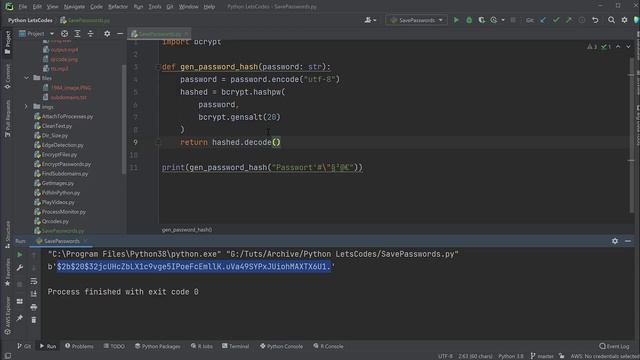The image size is (640, 360).
Task: Click the Git rollback undo icon
Action: 595,20
